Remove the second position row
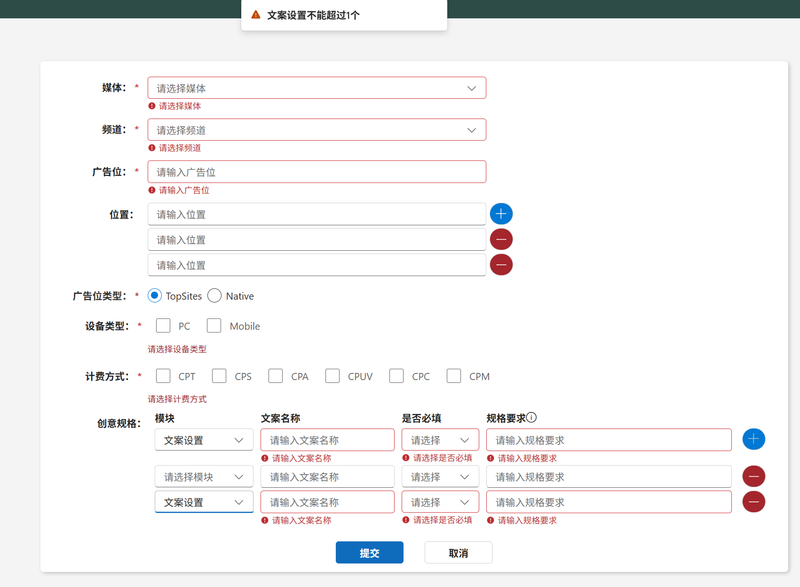The height and width of the screenshot is (587, 800). pos(501,239)
